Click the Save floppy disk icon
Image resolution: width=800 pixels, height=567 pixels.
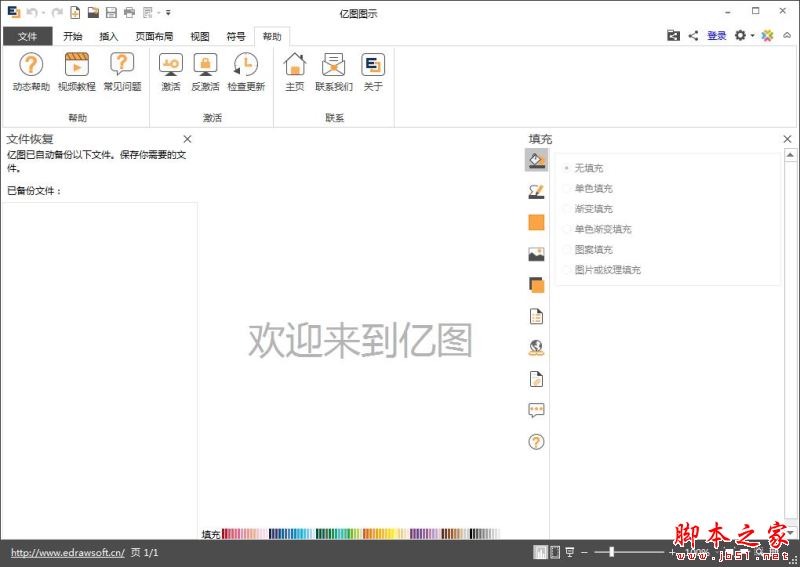(111, 12)
